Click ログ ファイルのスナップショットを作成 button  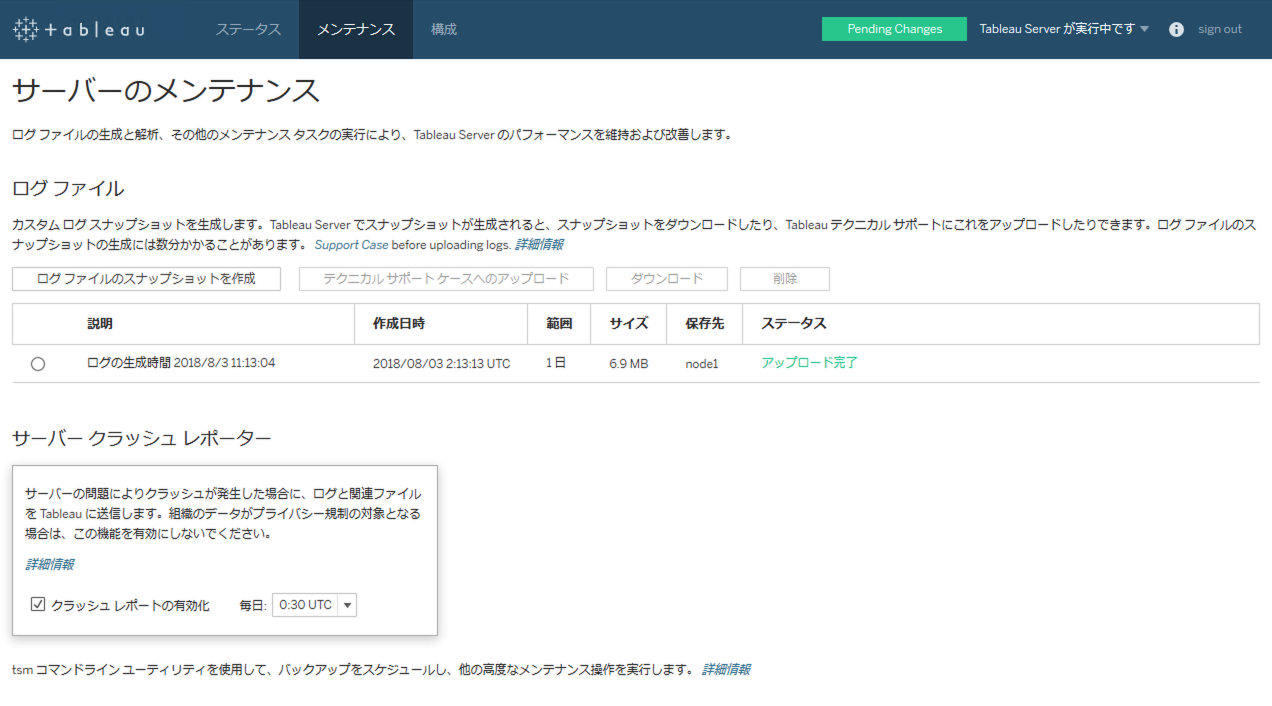[145, 278]
